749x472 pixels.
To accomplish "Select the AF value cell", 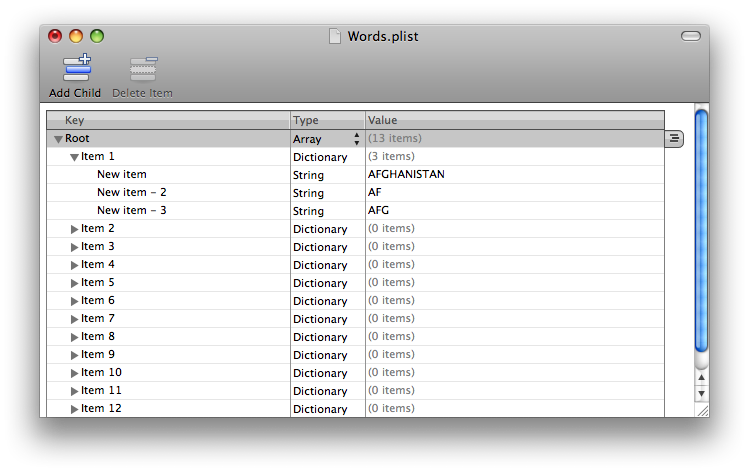I will [514, 193].
